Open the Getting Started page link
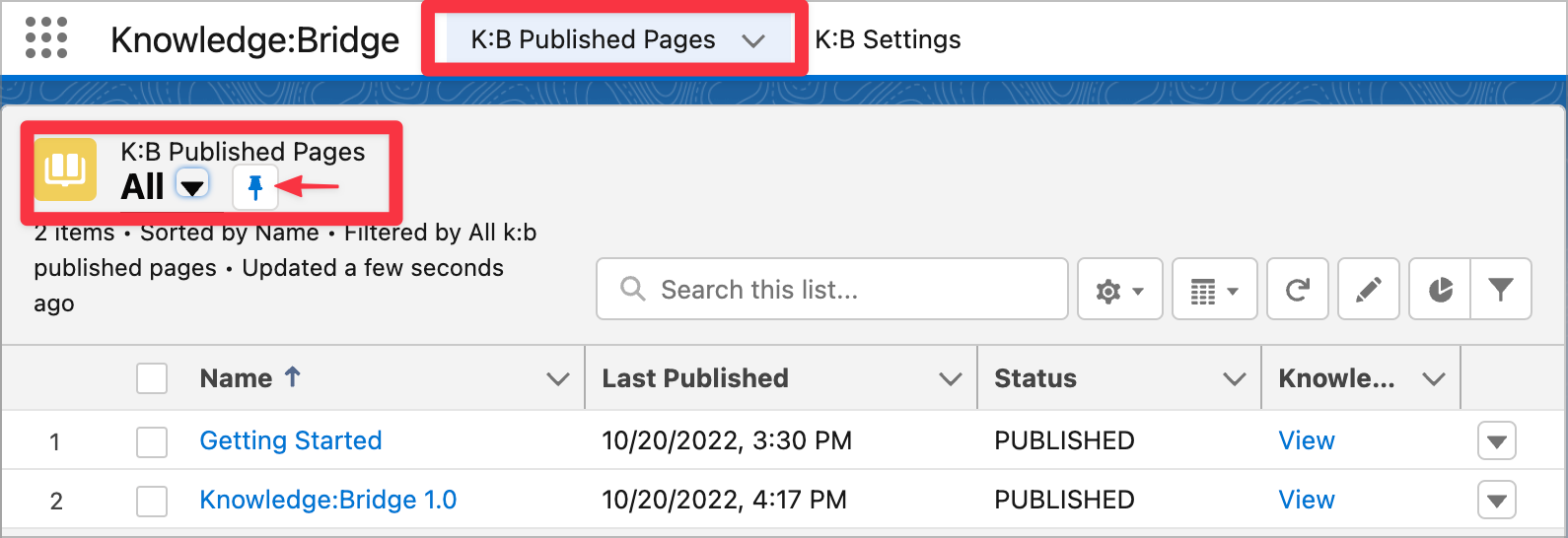Screen dimensions: 1568x538 pos(290,440)
